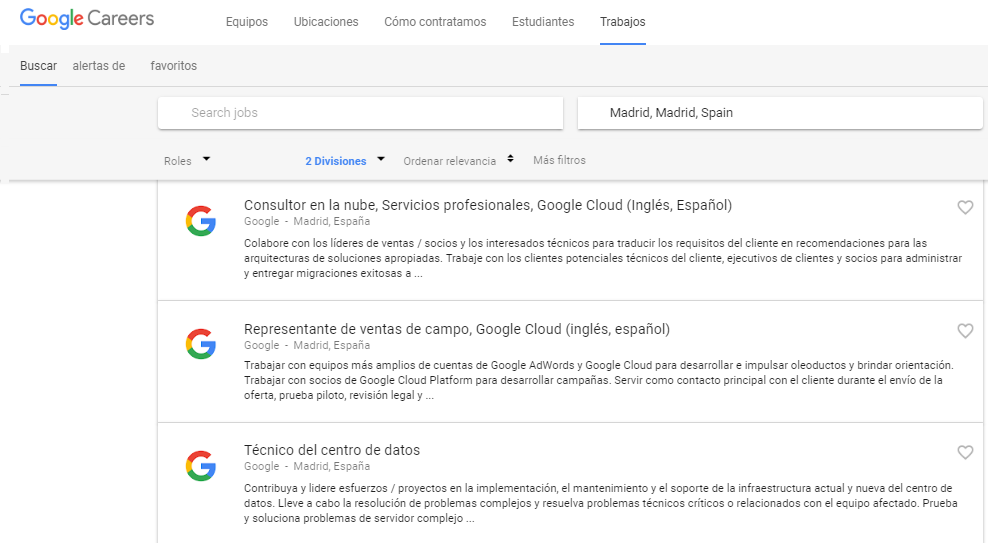Click Google logo beside Representante de ventas
The width and height of the screenshot is (988, 543).
(x=201, y=344)
